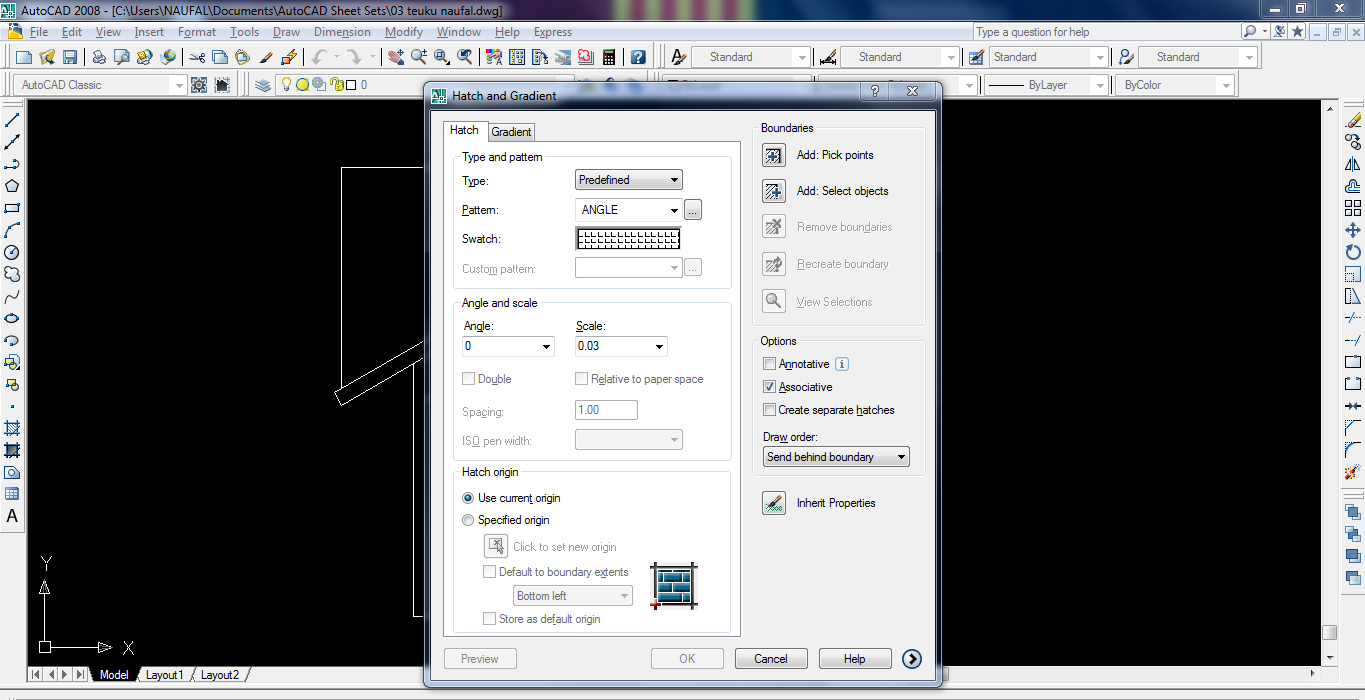Viewport: 1365px width, 700px height.
Task: Select the Spline tool
Action: (x=12, y=296)
